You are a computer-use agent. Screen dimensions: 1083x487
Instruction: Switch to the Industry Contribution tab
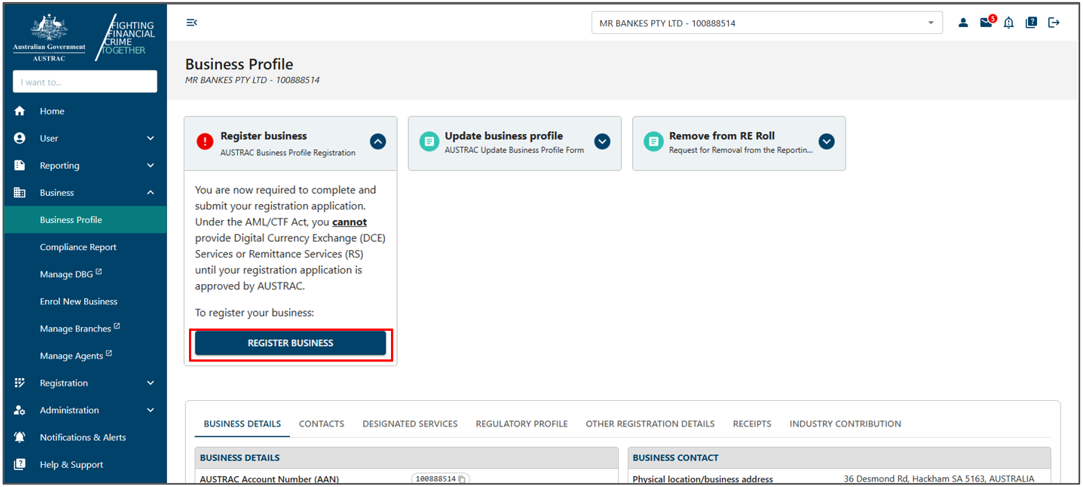pos(845,424)
